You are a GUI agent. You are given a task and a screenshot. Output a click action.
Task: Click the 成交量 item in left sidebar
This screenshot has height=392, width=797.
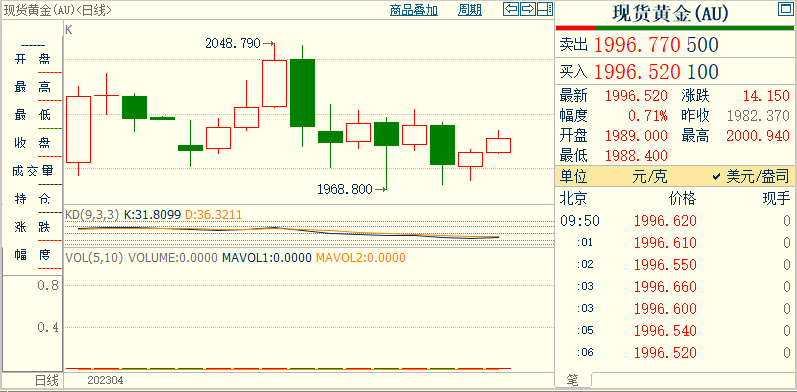[33, 171]
